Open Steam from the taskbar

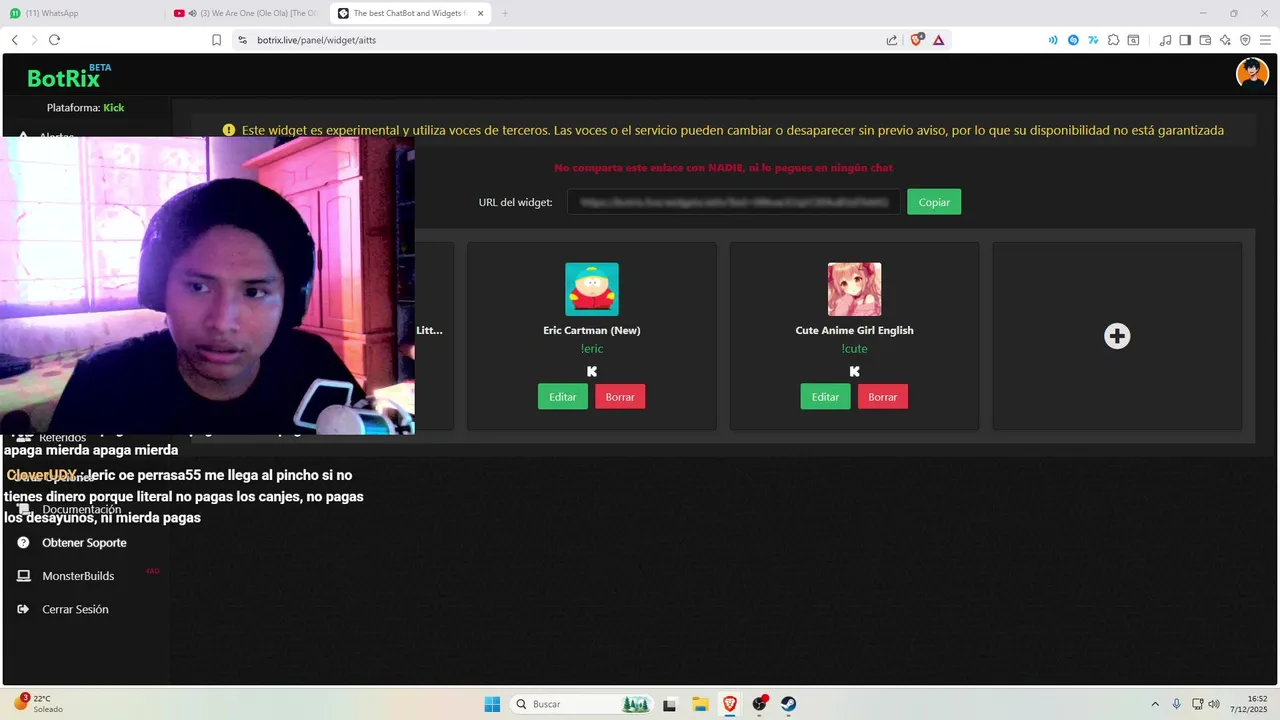tap(789, 704)
